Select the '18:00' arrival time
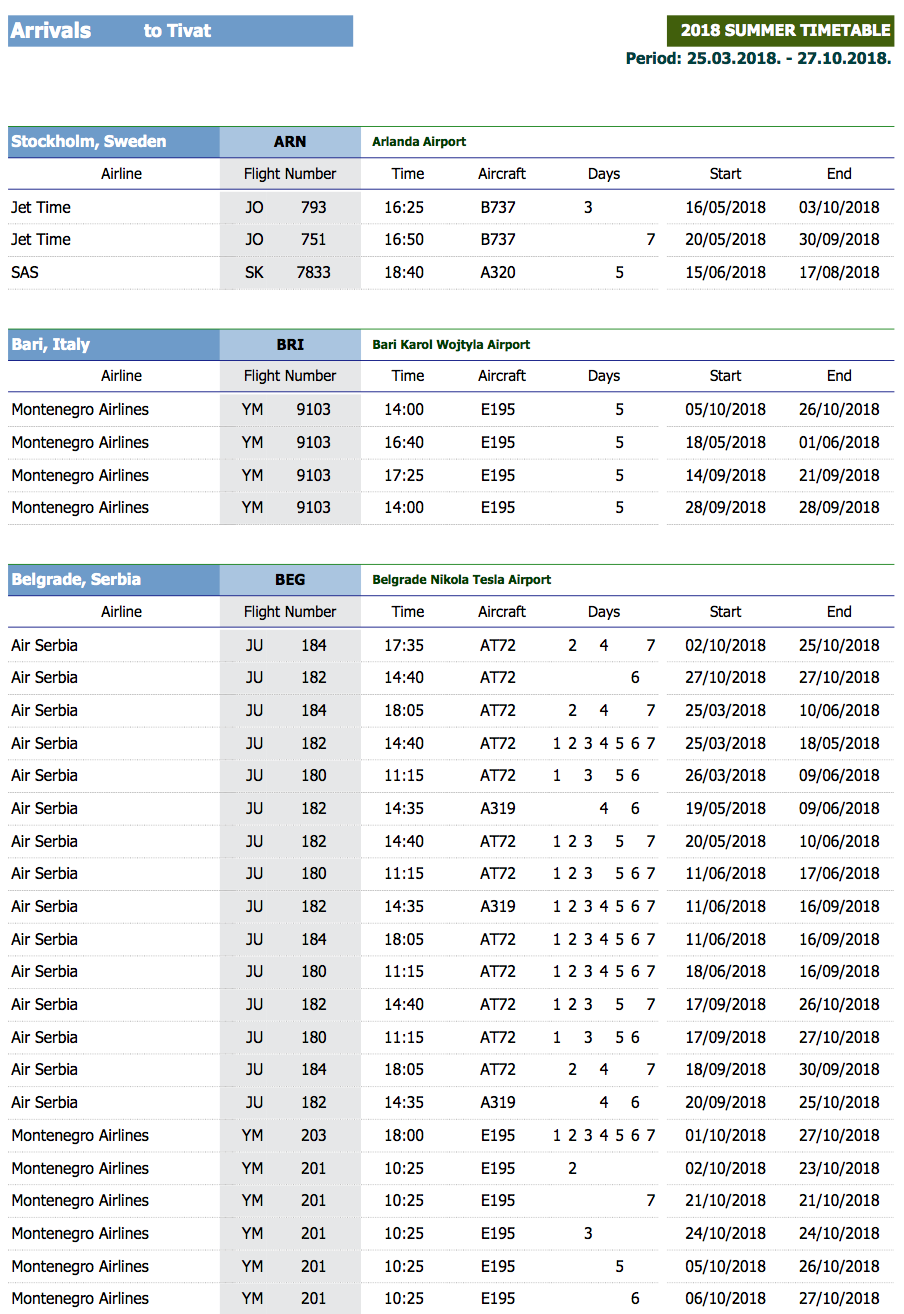Image resolution: width=904 pixels, height=1314 pixels. click(x=404, y=1136)
